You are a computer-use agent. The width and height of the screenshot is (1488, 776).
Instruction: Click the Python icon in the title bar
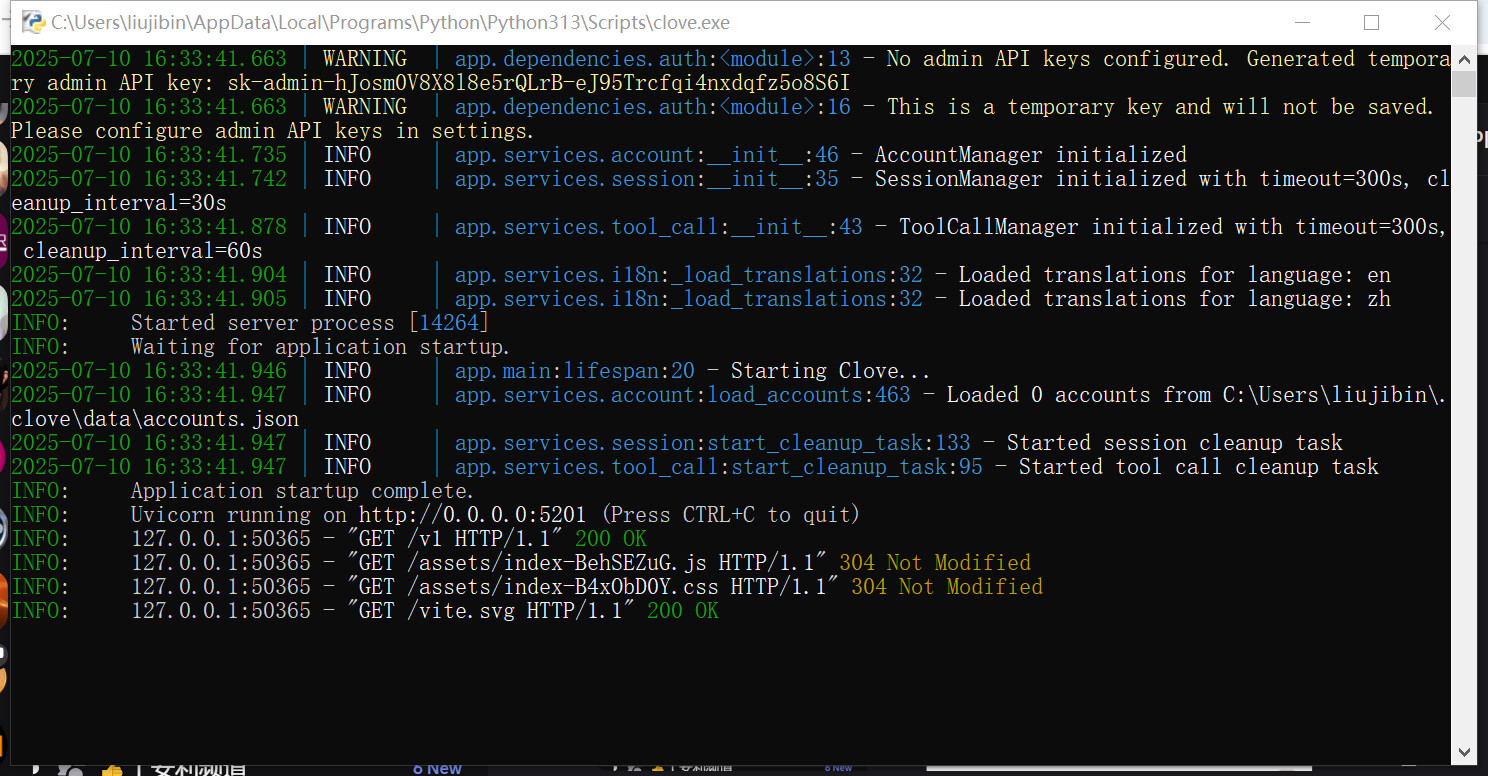33,22
